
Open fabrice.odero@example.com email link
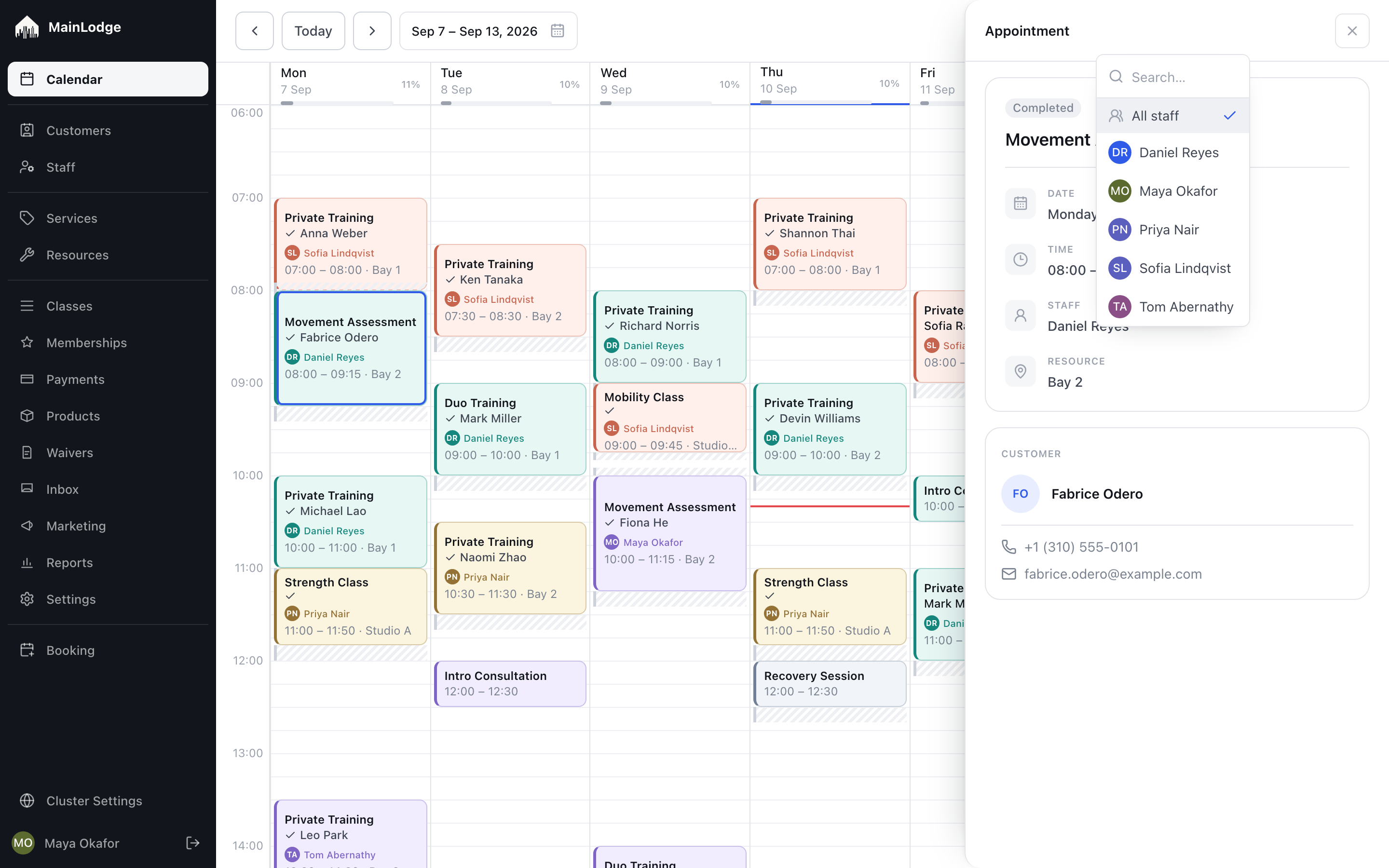(x=1112, y=574)
